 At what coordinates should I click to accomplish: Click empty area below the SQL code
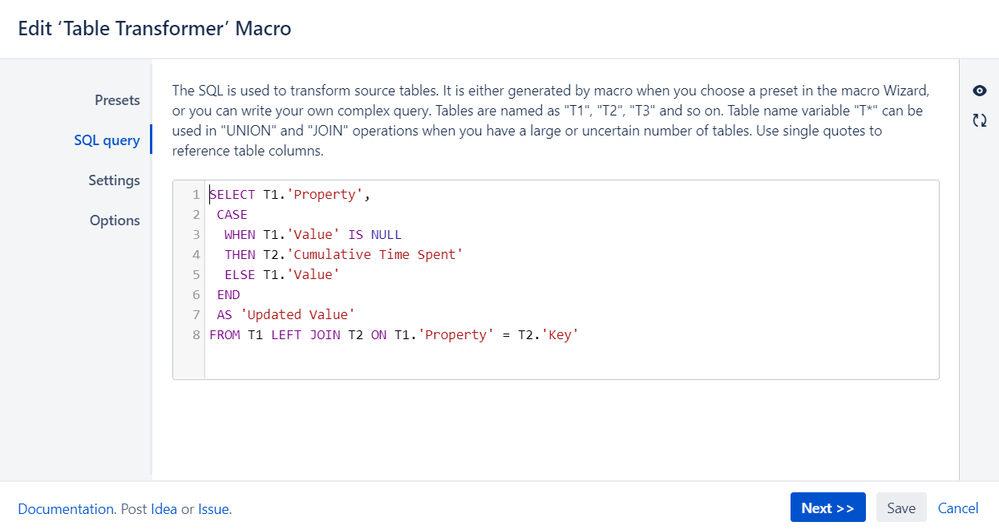tap(571, 361)
